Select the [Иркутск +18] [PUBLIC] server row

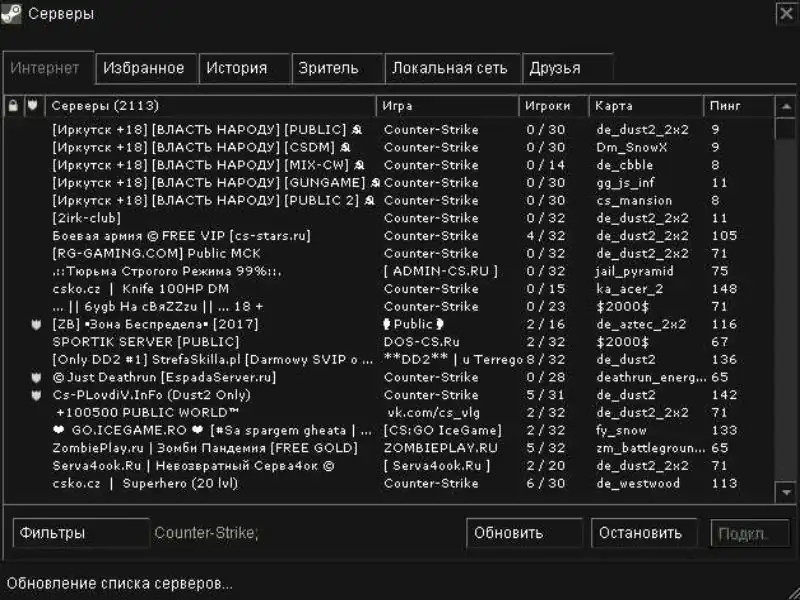389,130
